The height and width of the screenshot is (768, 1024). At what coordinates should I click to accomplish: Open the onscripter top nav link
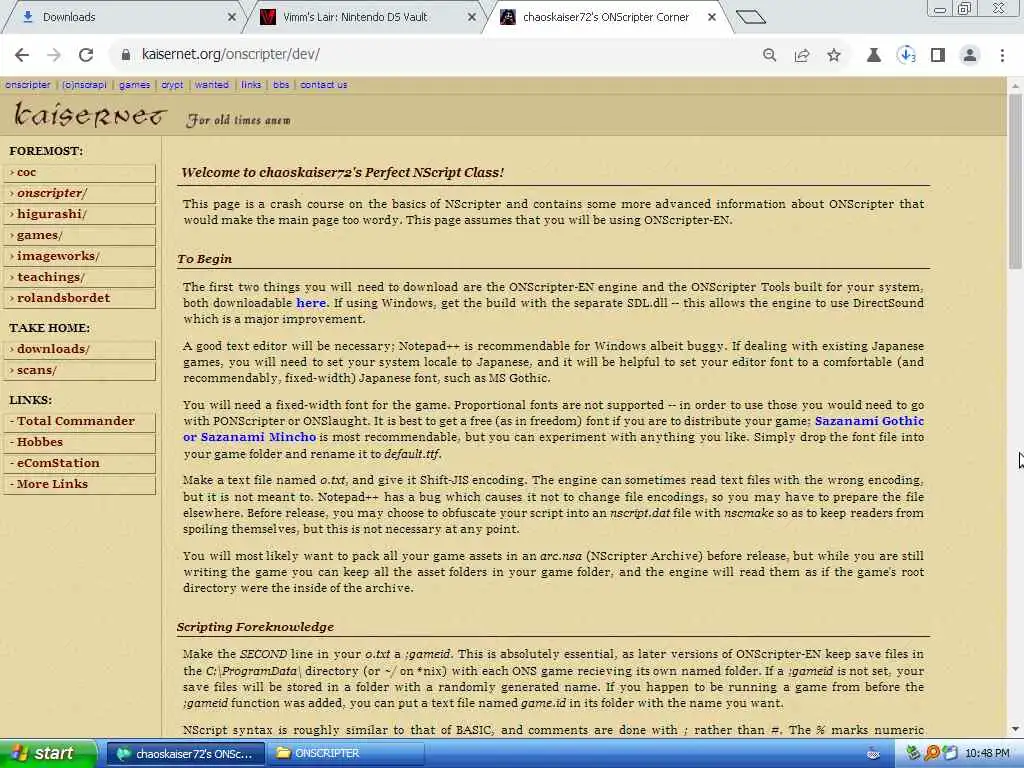(x=27, y=85)
